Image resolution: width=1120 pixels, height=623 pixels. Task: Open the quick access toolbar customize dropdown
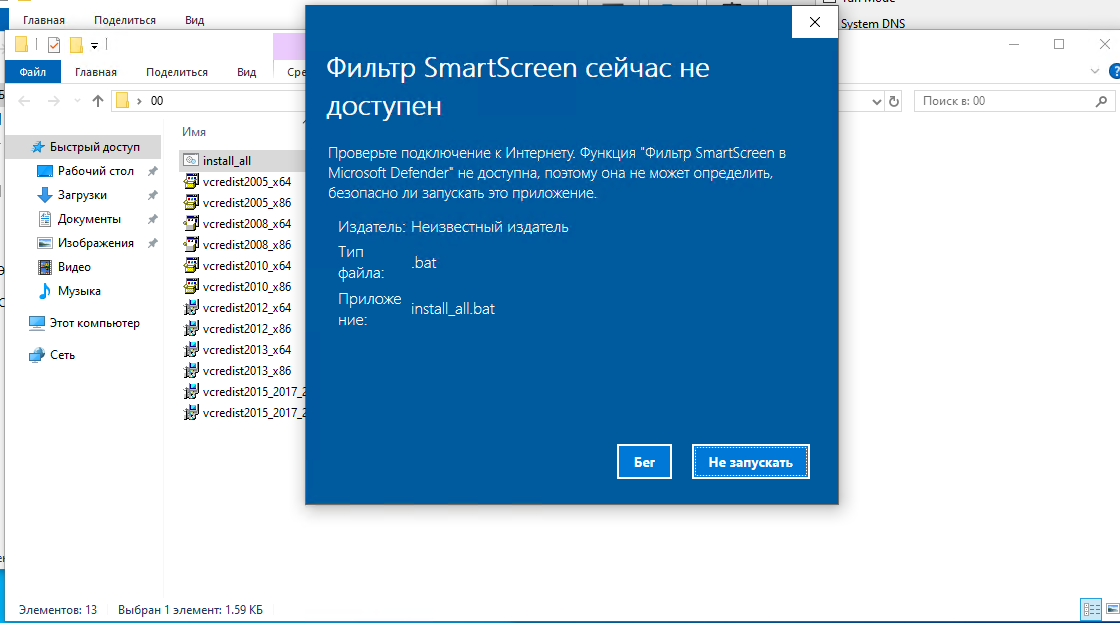pyautogui.click(x=94, y=46)
